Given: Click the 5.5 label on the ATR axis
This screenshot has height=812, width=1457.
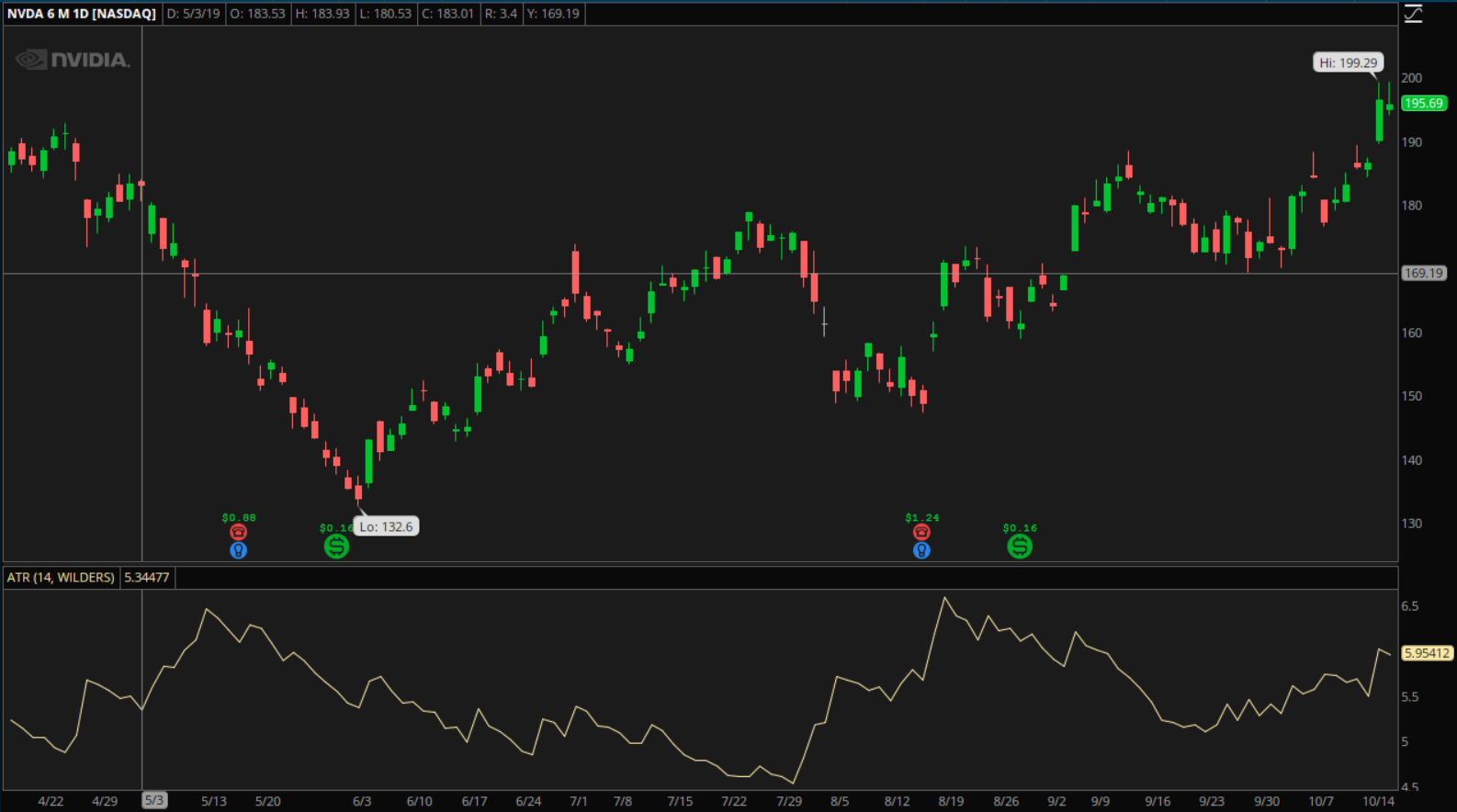Looking at the screenshot, I should coord(1410,697).
